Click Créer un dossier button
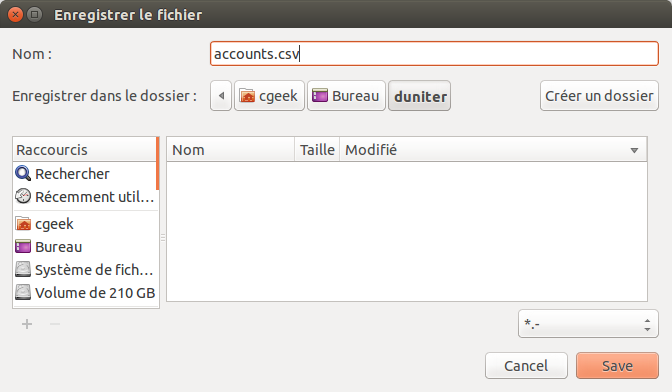Viewport: 672px width, 392px height. coord(599,96)
